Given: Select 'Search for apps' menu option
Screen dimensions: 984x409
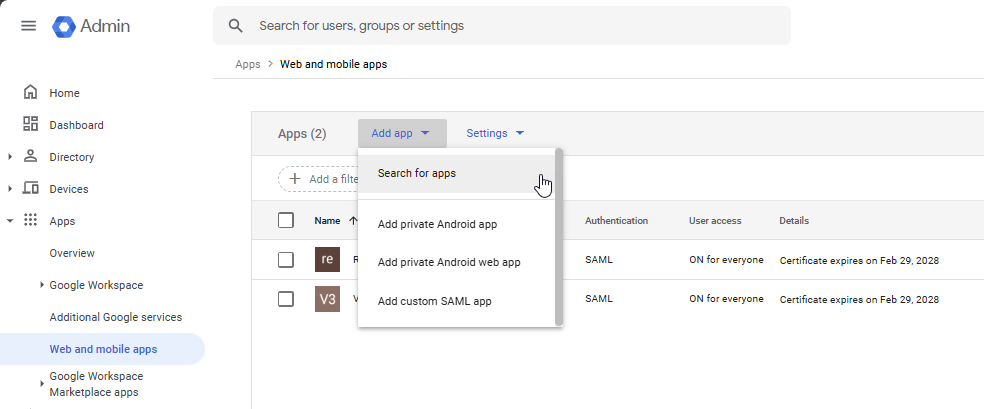Looking at the screenshot, I should tap(456, 173).
